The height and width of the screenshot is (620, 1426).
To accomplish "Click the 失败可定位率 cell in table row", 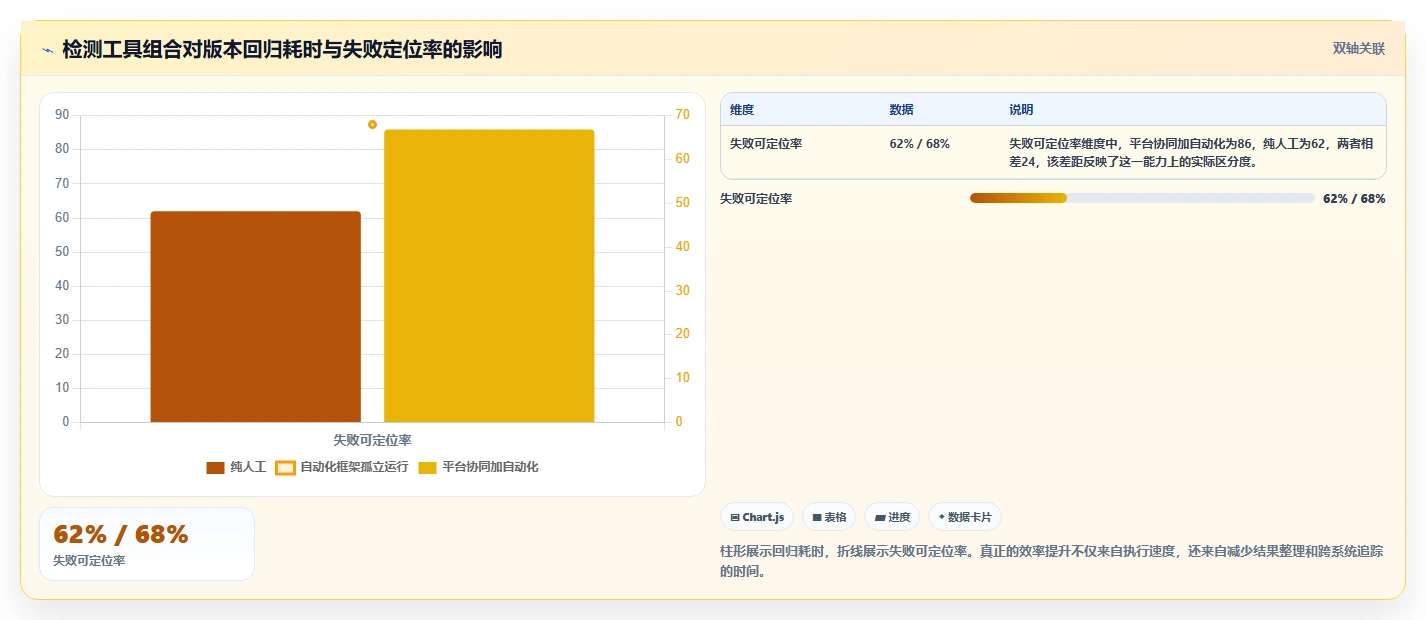I will coord(766,144).
